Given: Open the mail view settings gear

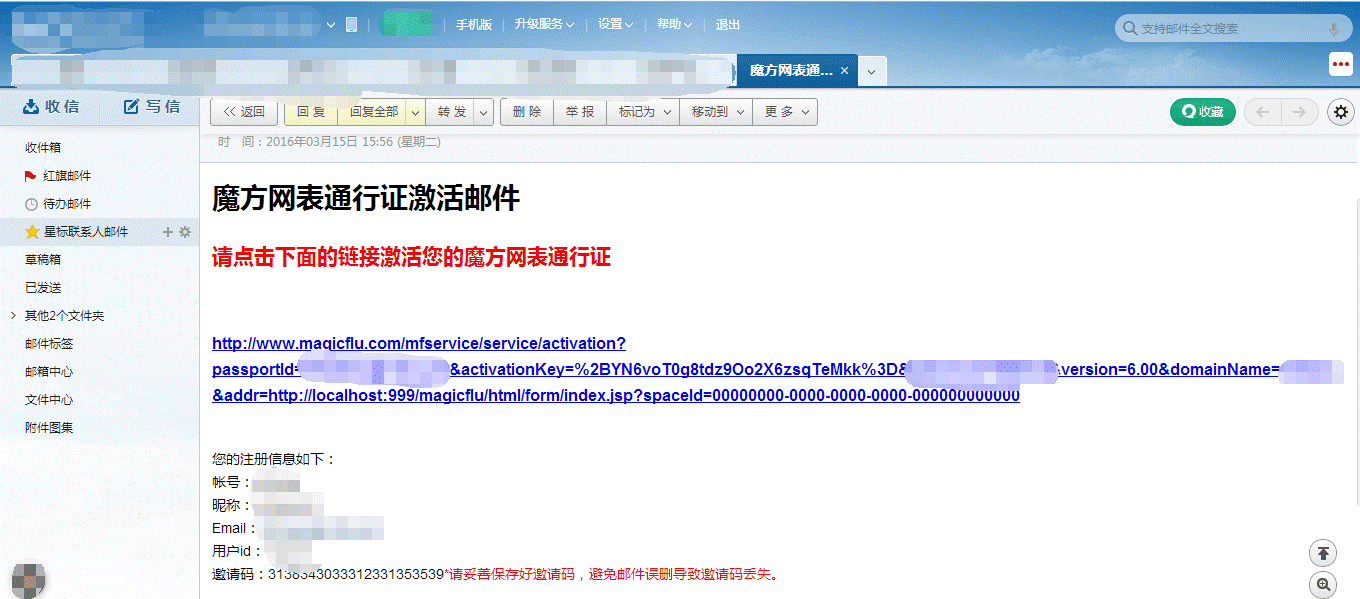Looking at the screenshot, I should pyautogui.click(x=1341, y=112).
